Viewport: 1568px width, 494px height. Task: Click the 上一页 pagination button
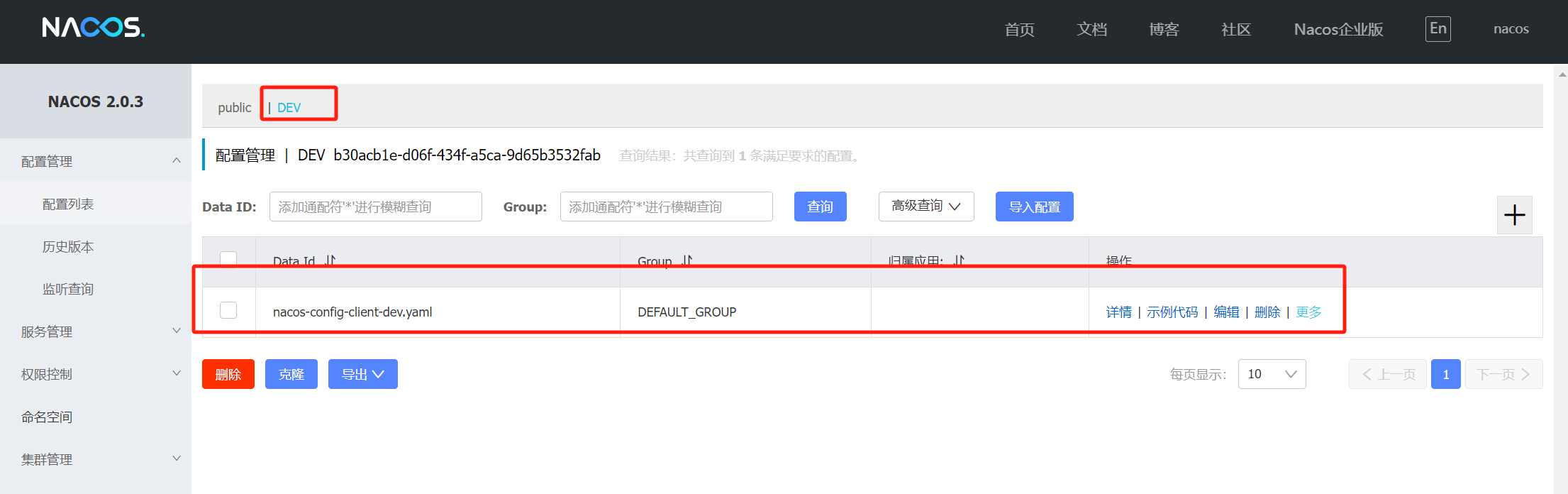[1387, 374]
